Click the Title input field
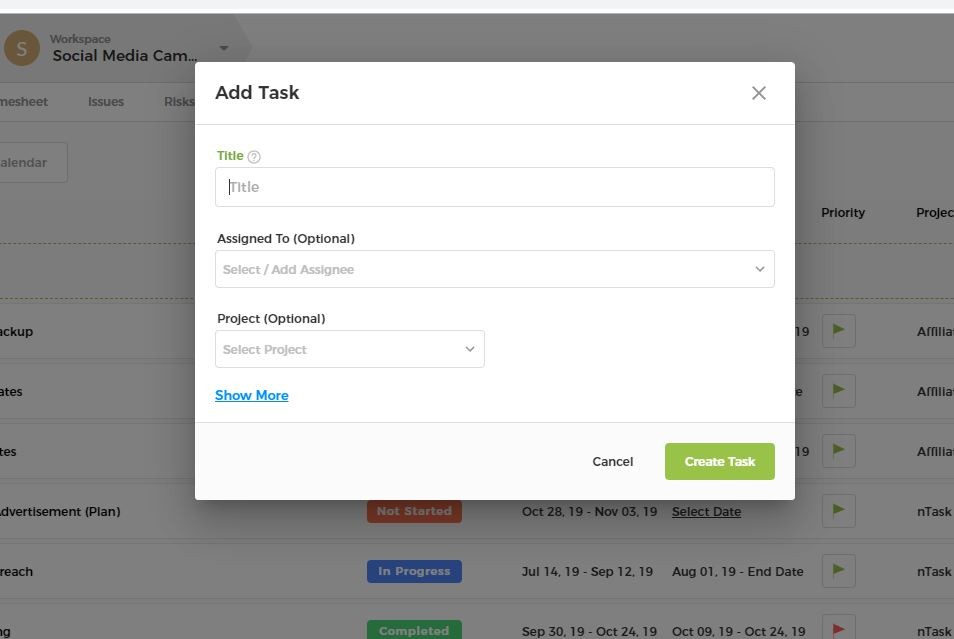This screenshot has height=639, width=954. pos(494,187)
